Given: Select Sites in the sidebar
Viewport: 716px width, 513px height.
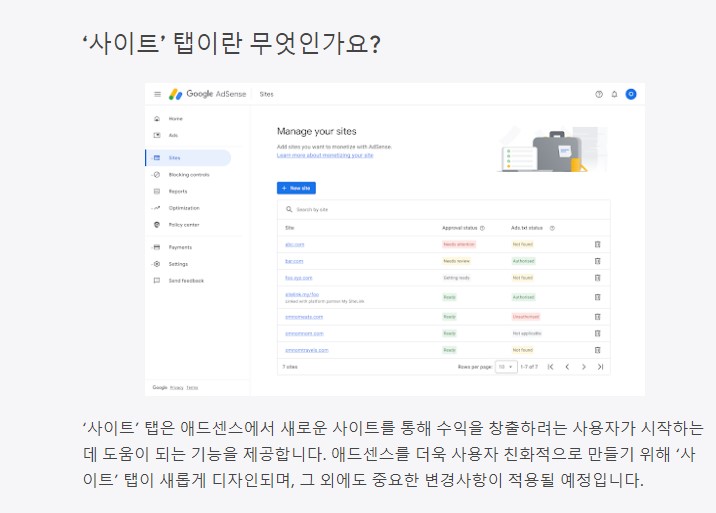Looking at the screenshot, I should pos(188,158).
